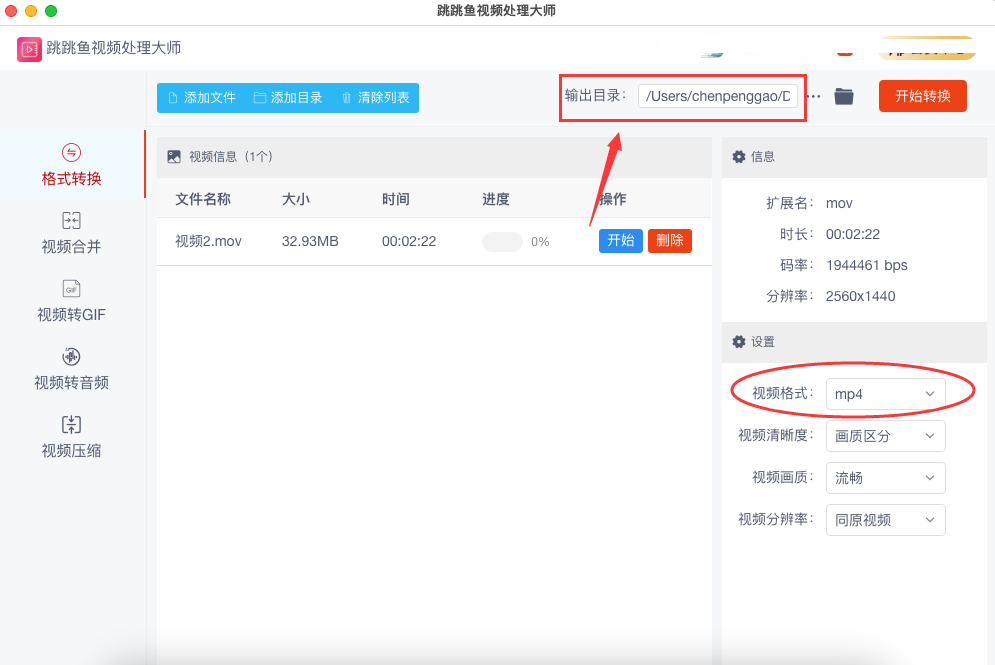Click the 添加文件 button
995x665 pixels.
coord(201,98)
